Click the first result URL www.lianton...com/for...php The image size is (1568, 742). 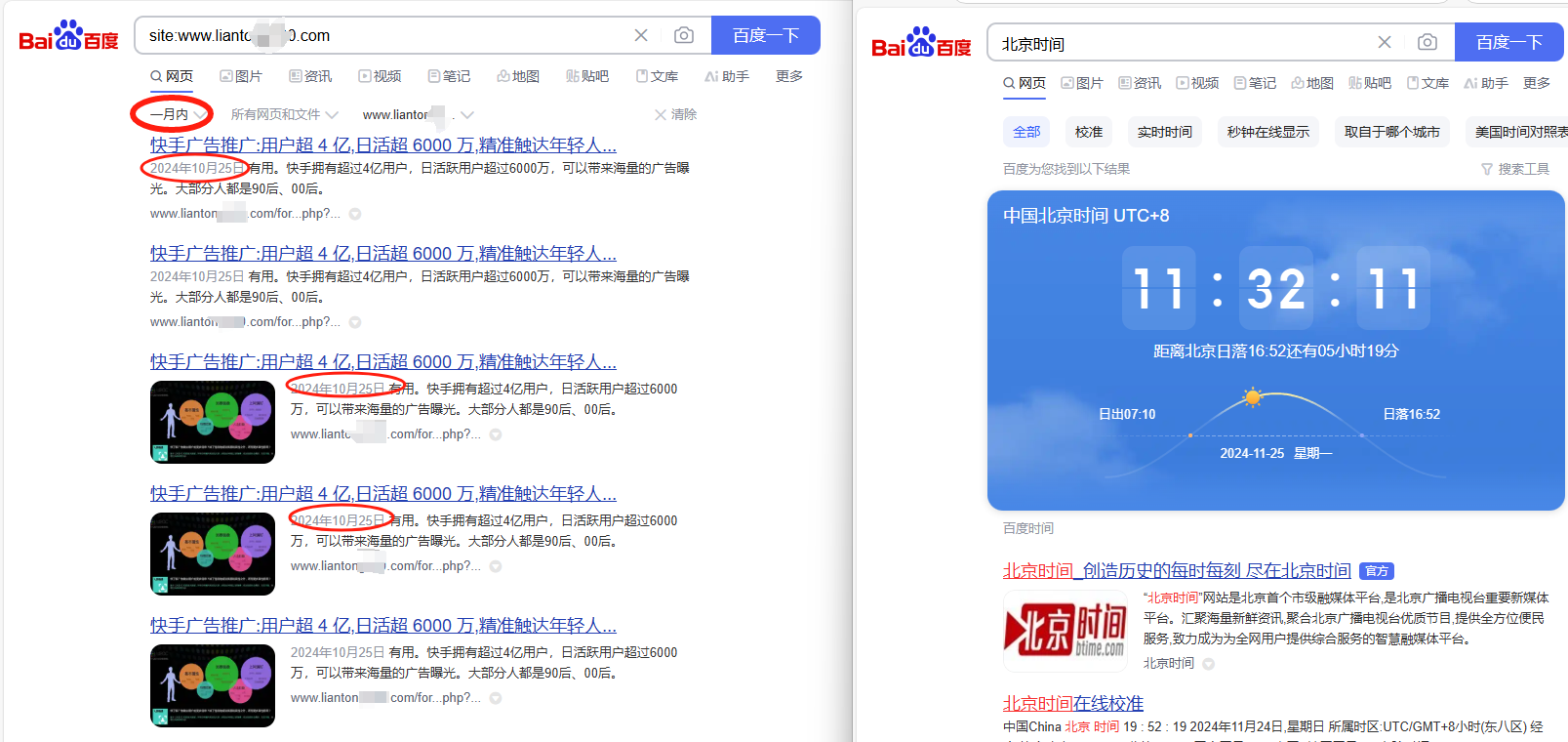click(x=245, y=213)
